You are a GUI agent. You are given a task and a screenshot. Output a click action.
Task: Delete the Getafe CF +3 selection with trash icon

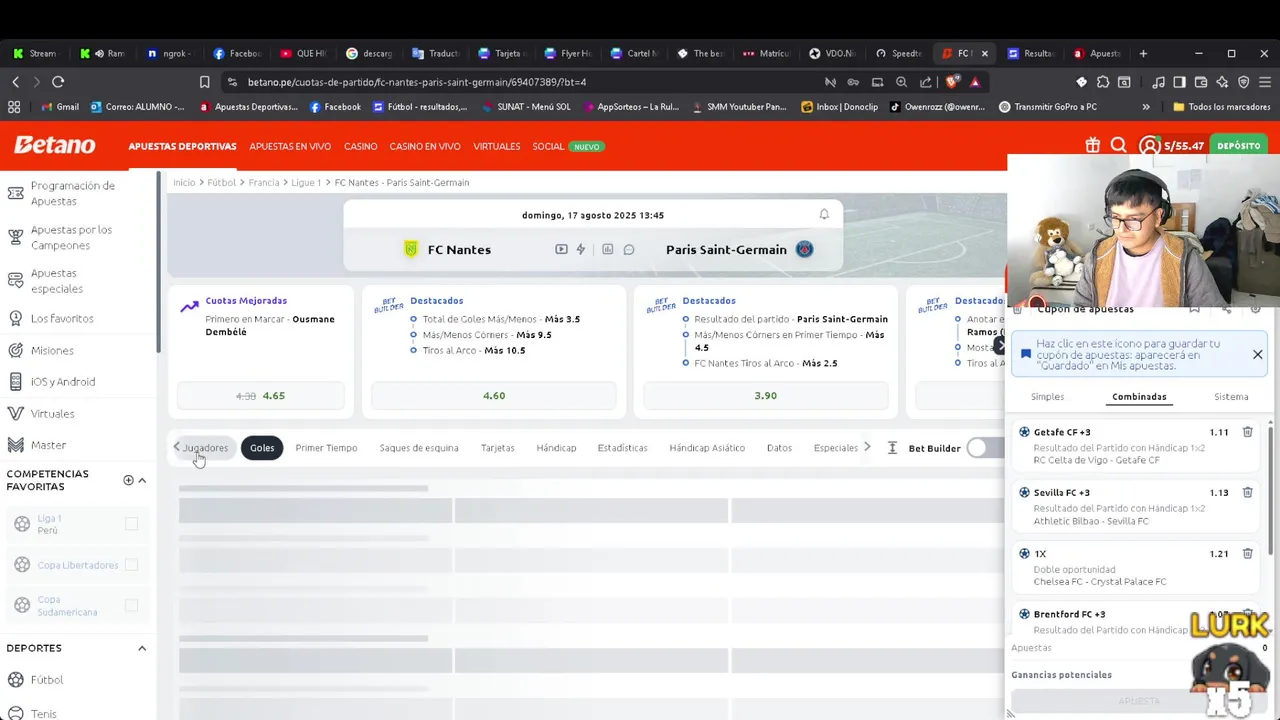(1247, 432)
